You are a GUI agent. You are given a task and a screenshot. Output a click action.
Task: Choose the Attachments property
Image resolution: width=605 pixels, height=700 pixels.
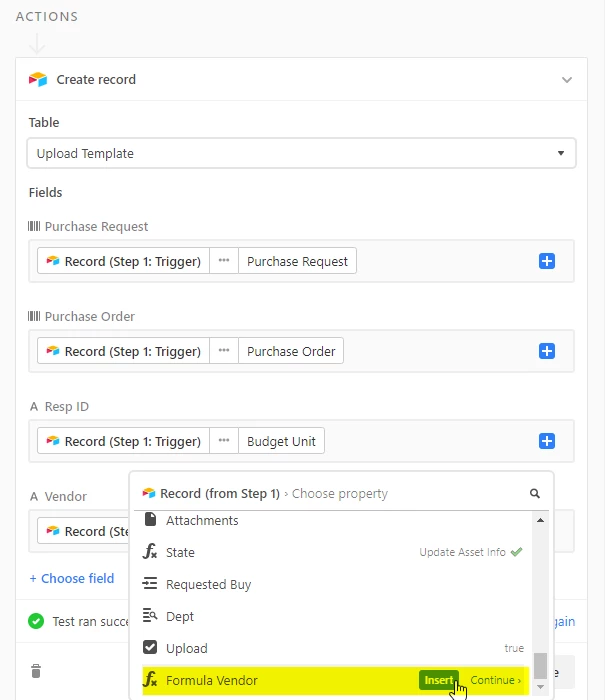coord(333,520)
